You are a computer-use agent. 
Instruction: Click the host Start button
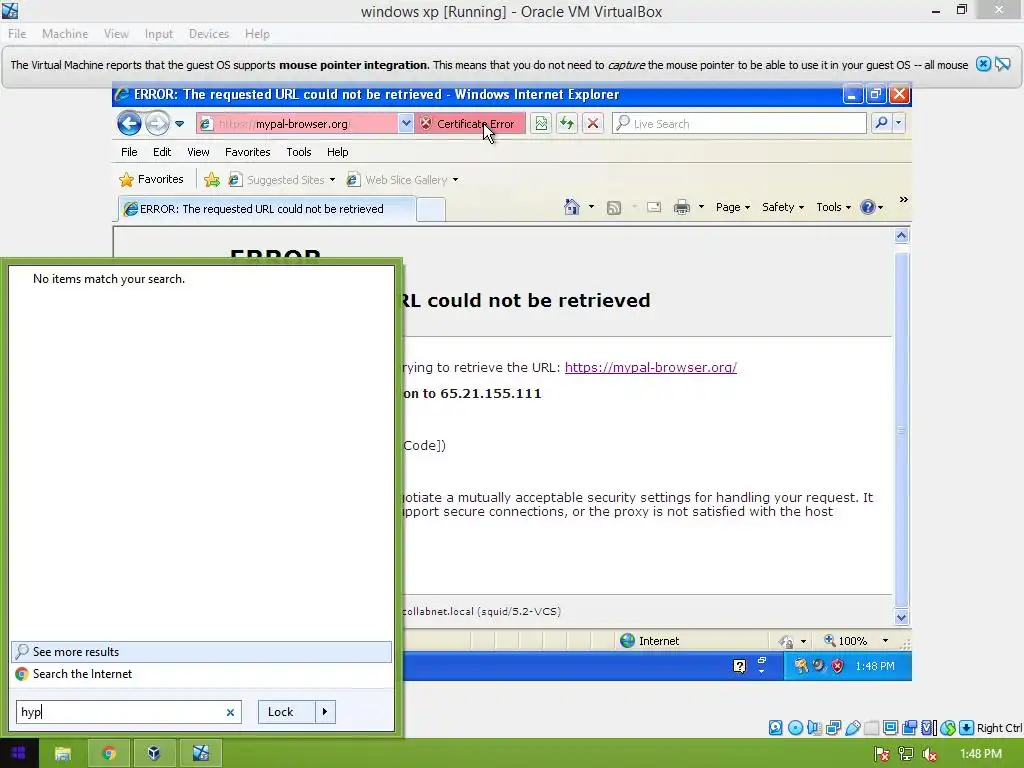click(x=18, y=753)
